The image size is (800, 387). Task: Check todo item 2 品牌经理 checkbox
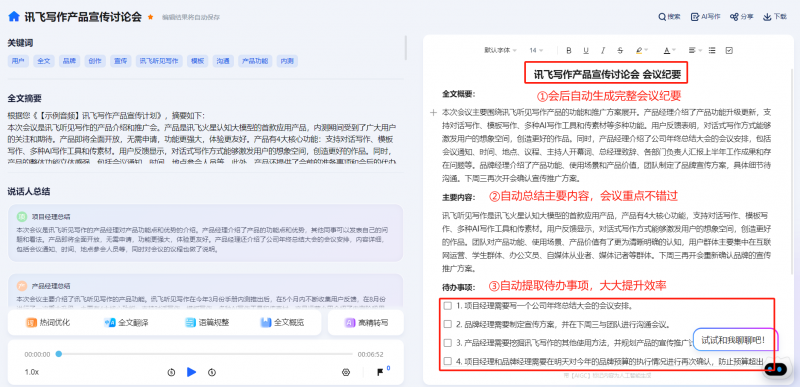[x=447, y=324]
